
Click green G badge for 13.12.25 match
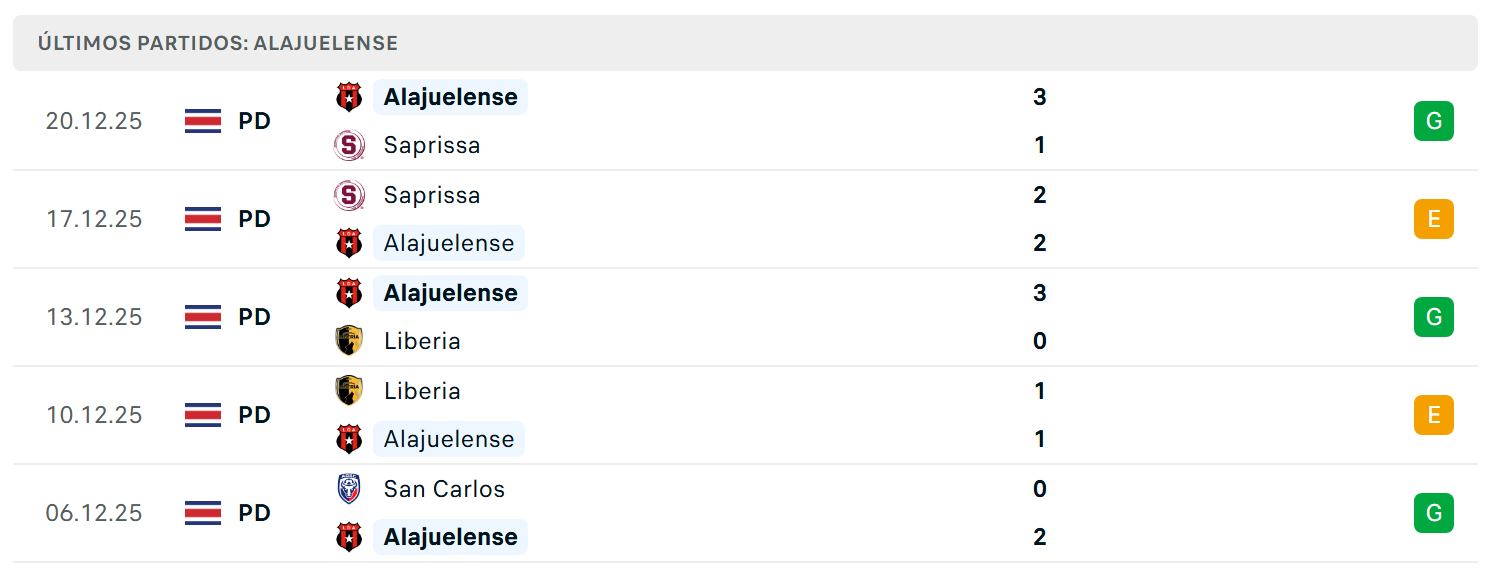click(x=1433, y=317)
